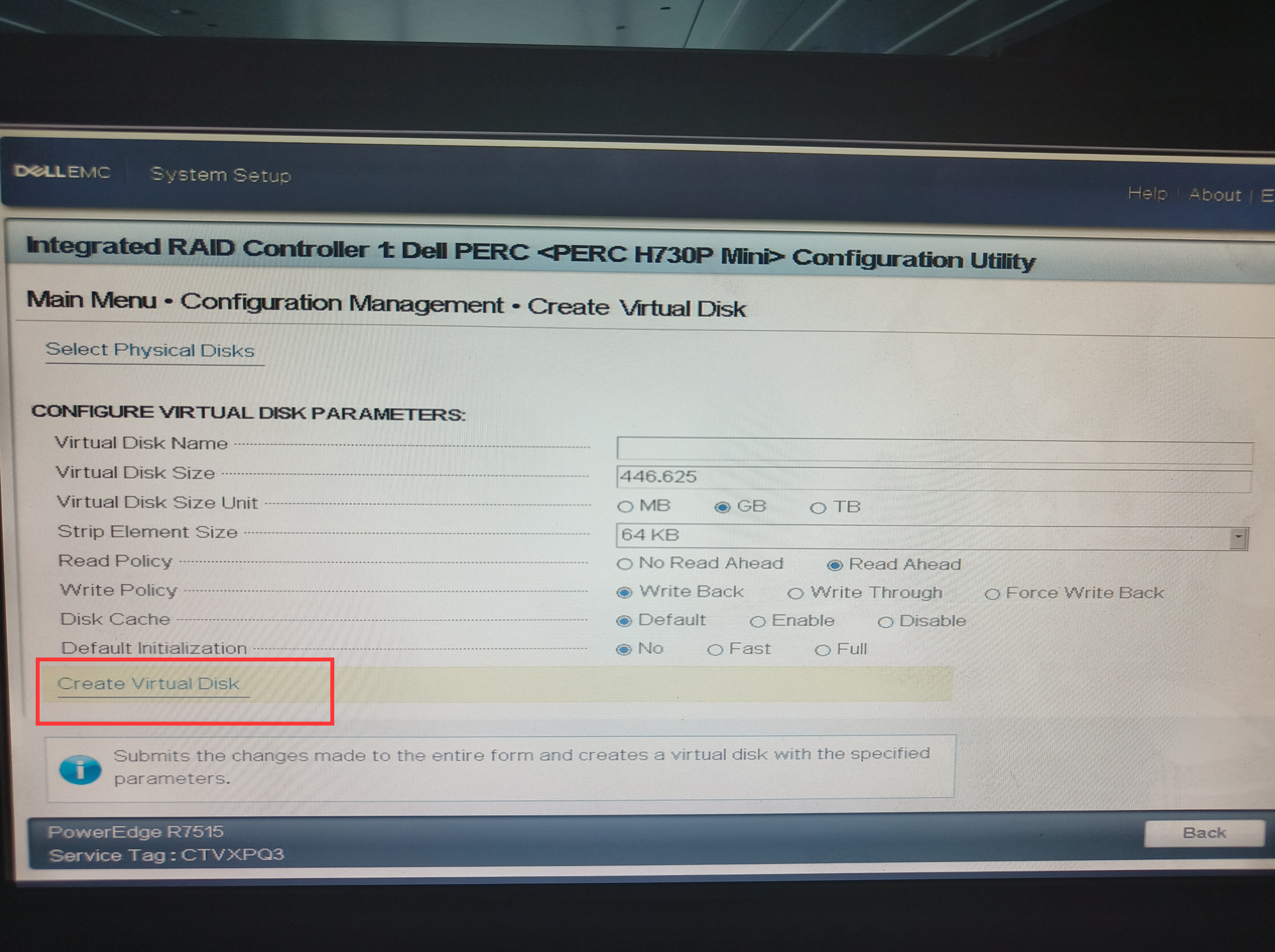
Task: Click Service Tag CTVXPQ3 text
Action: point(167,854)
